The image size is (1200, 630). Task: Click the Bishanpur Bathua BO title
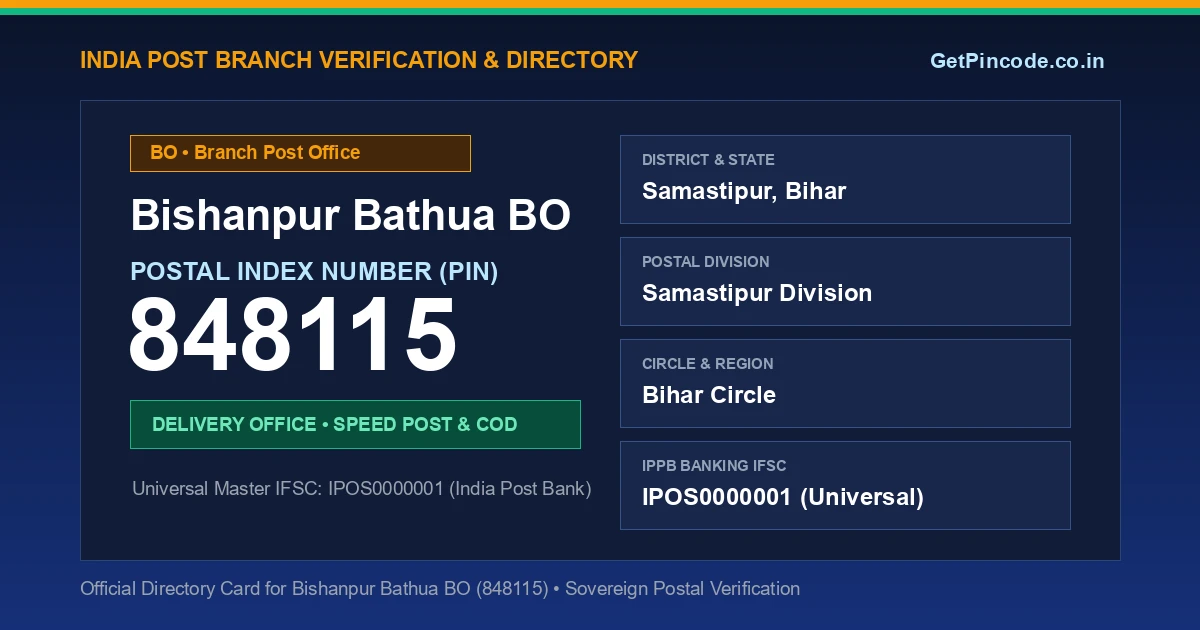351,215
